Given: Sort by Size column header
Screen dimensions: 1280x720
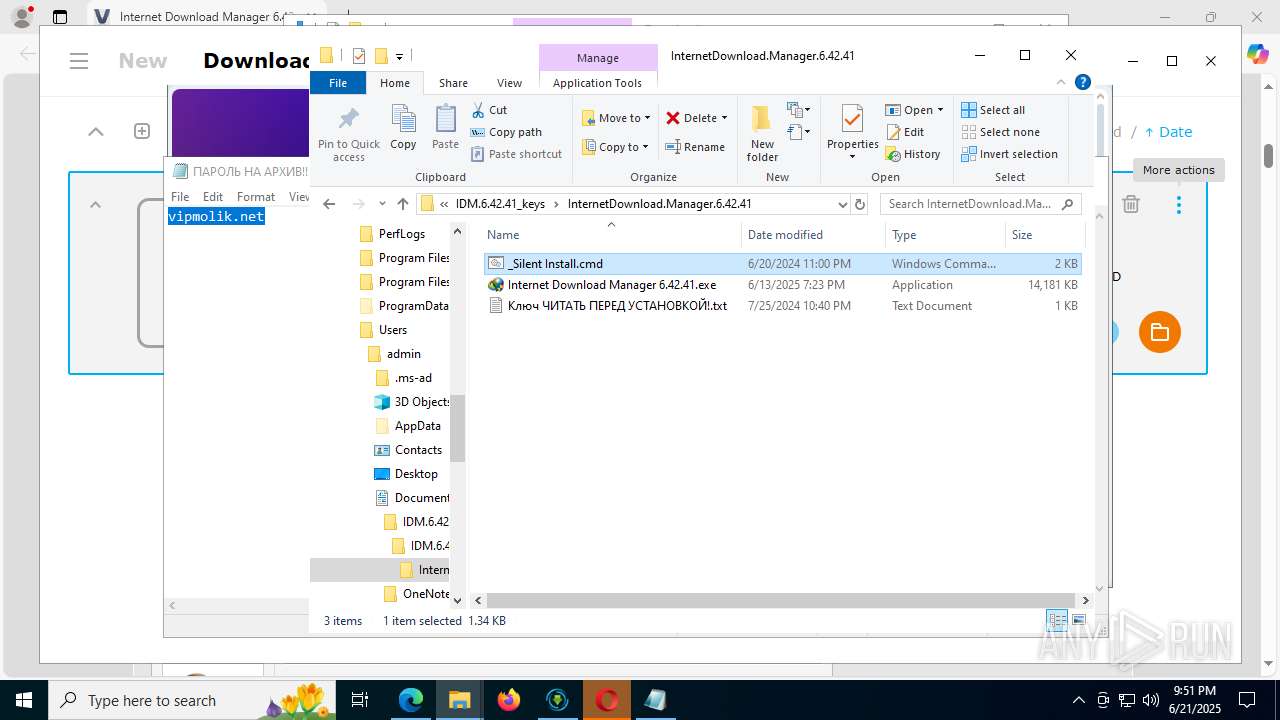Looking at the screenshot, I should pyautogui.click(x=1044, y=235).
